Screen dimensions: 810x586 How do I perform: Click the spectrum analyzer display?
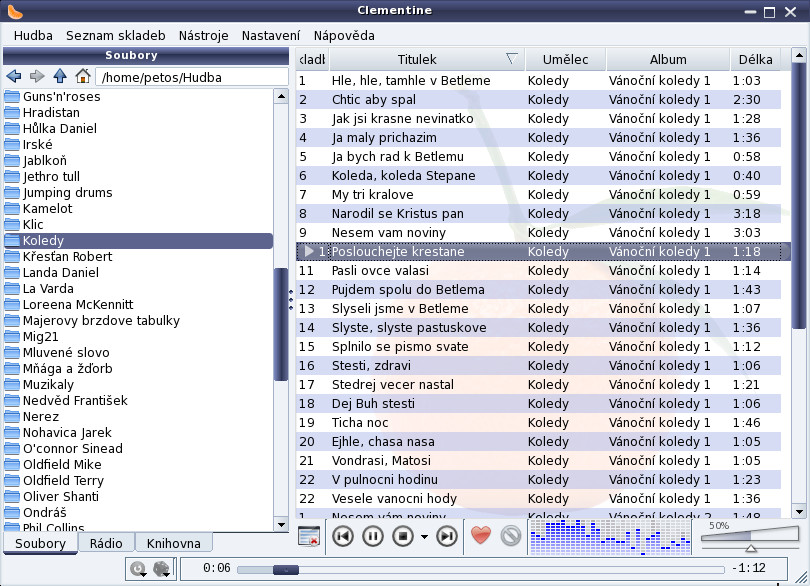click(611, 537)
